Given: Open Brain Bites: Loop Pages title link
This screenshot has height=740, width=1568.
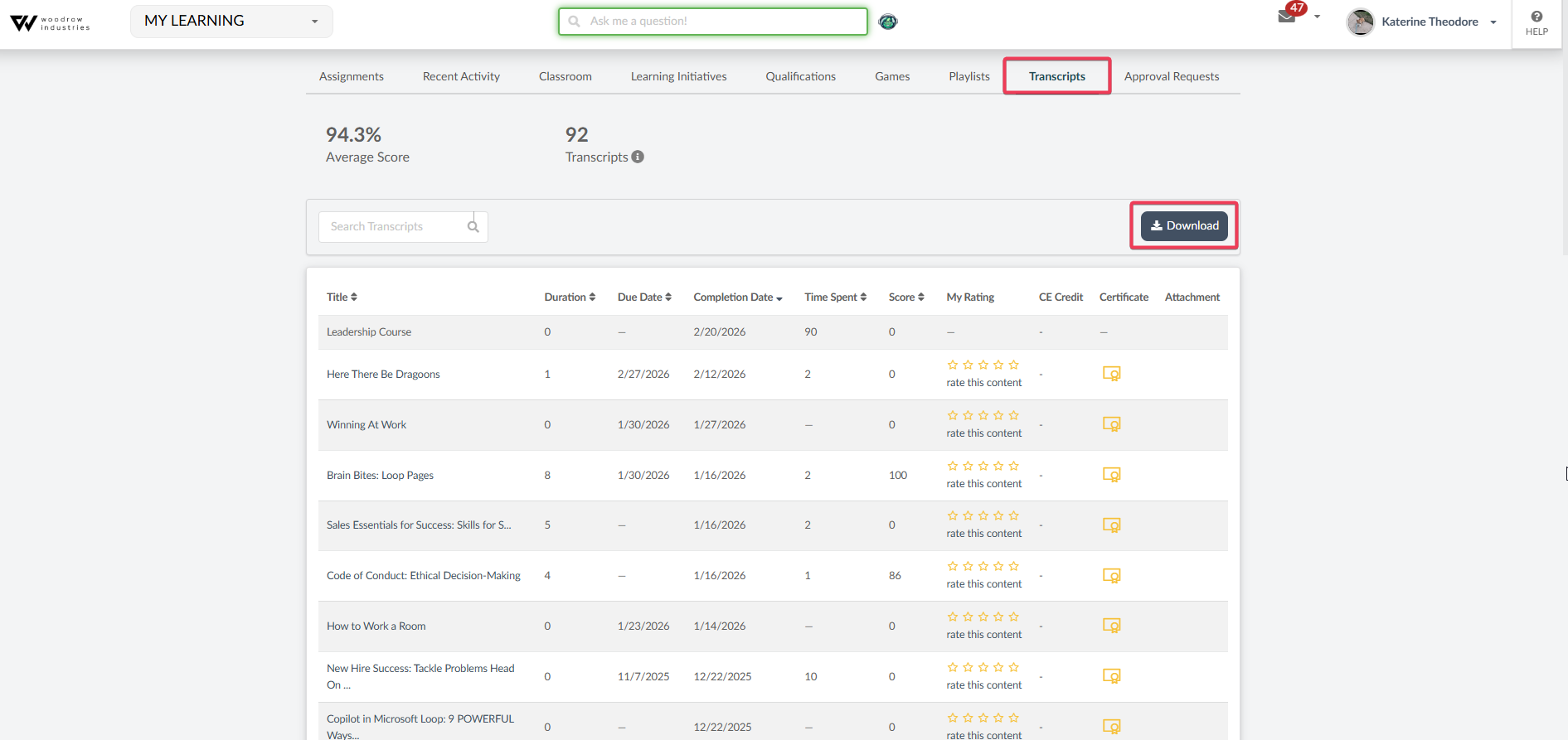Looking at the screenshot, I should point(380,475).
